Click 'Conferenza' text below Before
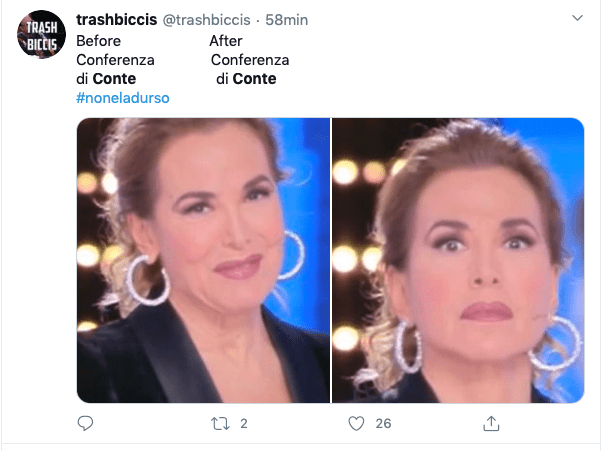602x451 pixels. (115, 60)
